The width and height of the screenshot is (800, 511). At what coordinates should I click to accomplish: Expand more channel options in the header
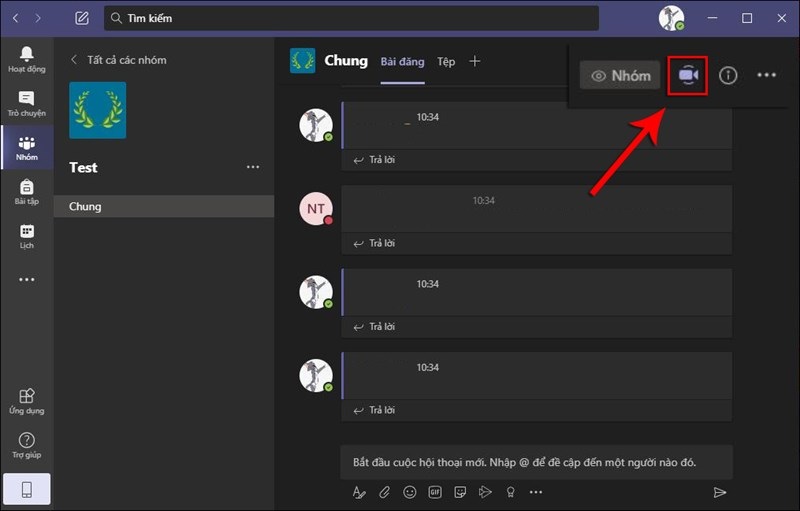766,76
